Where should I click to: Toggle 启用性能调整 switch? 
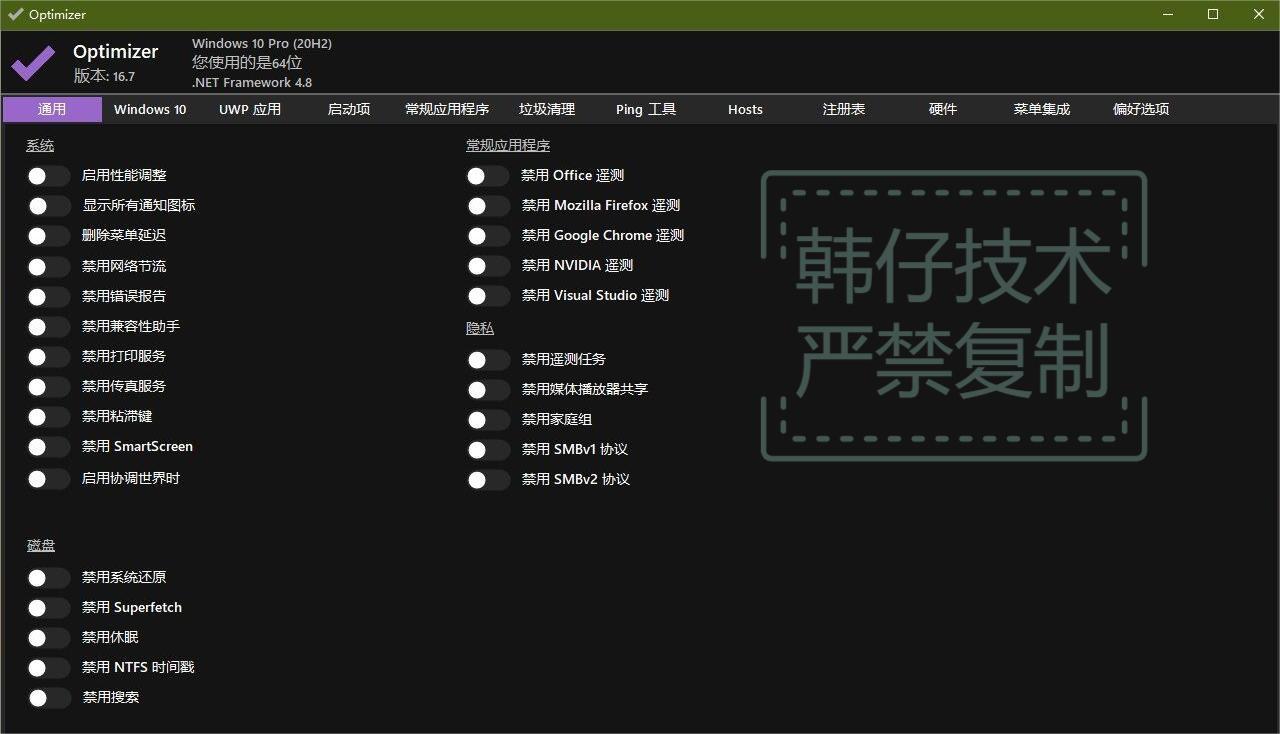coord(49,176)
